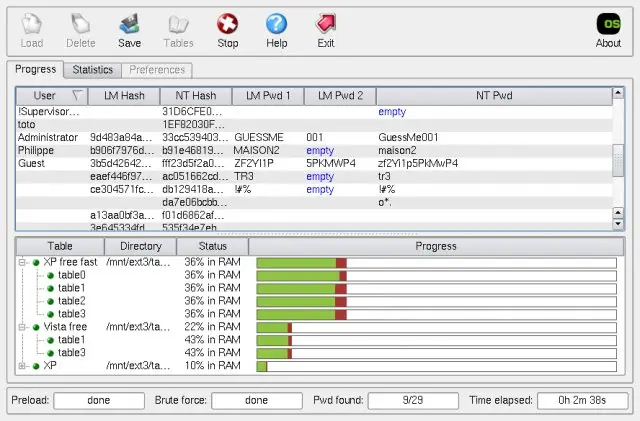The image size is (640, 421).
Task: Click the XP 10% progress bar
Action: coord(436,366)
